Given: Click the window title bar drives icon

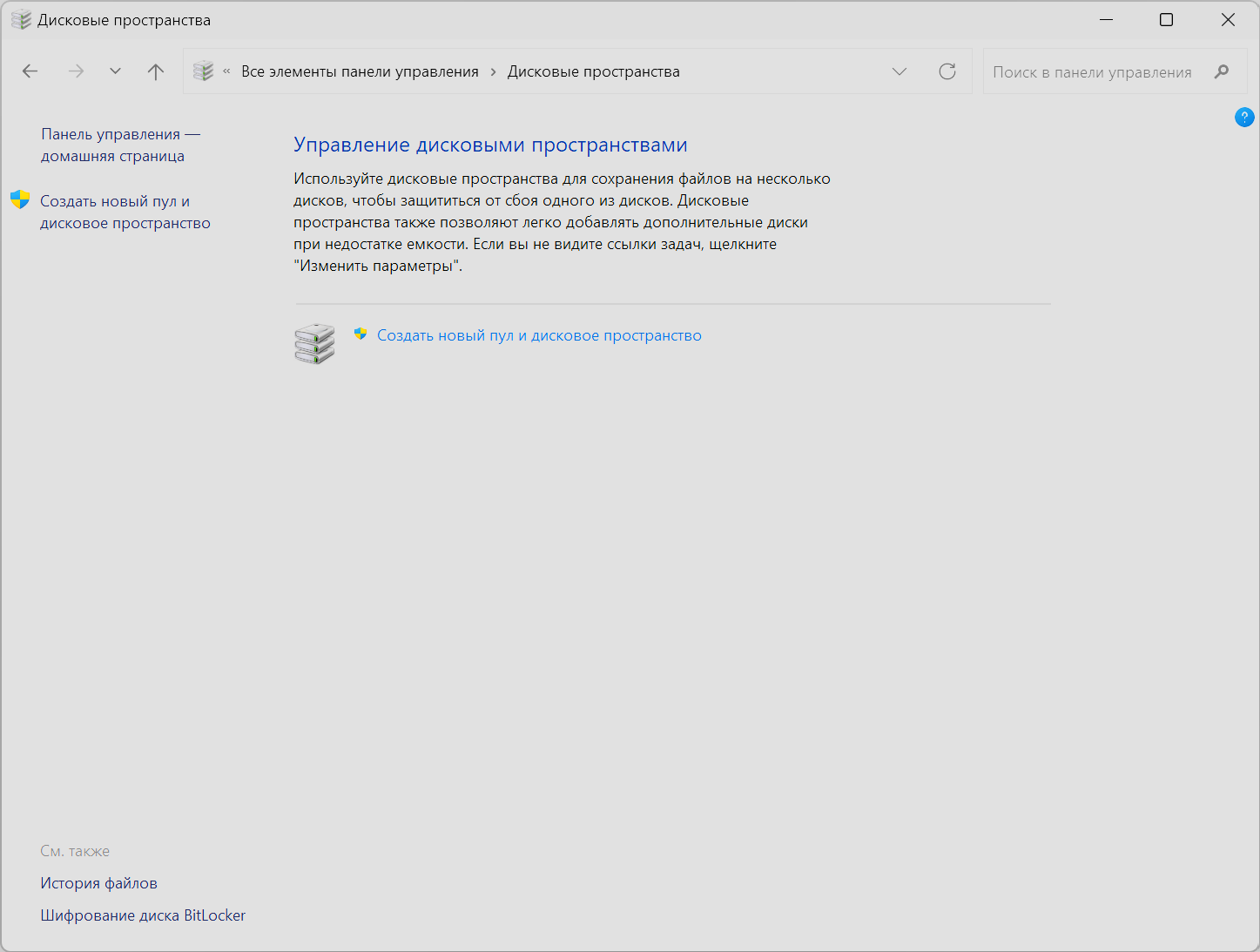Looking at the screenshot, I should (x=21, y=20).
